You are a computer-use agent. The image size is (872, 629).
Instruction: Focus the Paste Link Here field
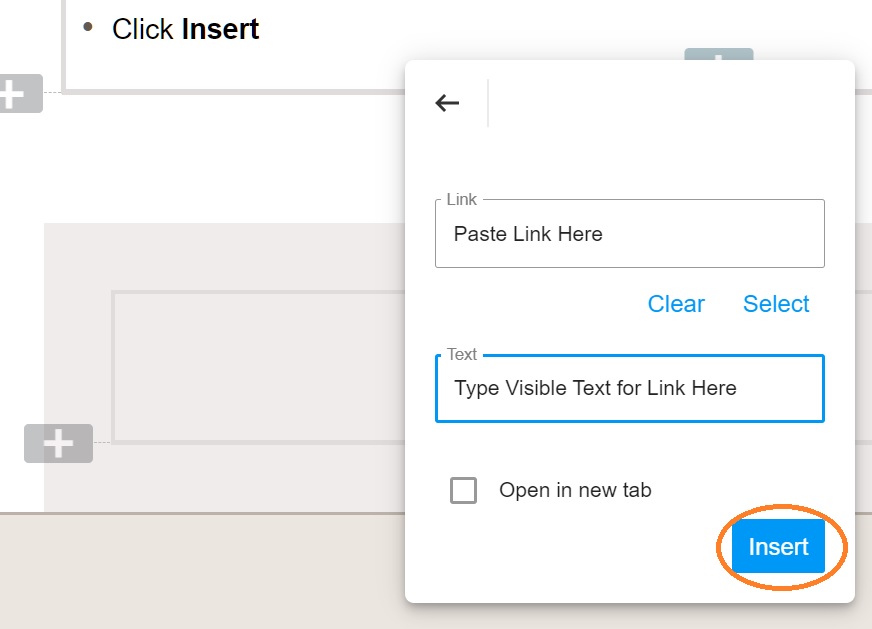coord(630,234)
